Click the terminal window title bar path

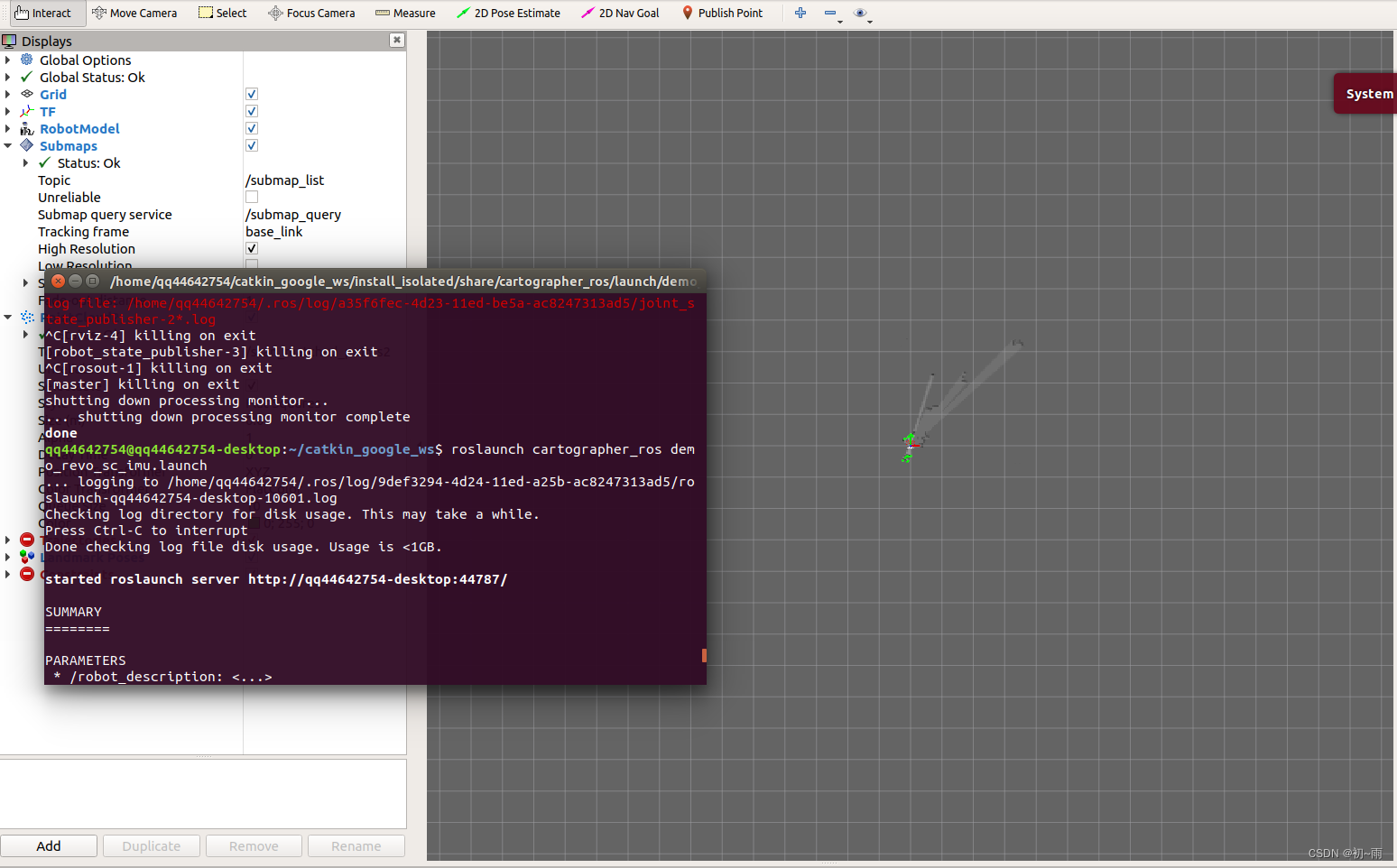tap(403, 281)
